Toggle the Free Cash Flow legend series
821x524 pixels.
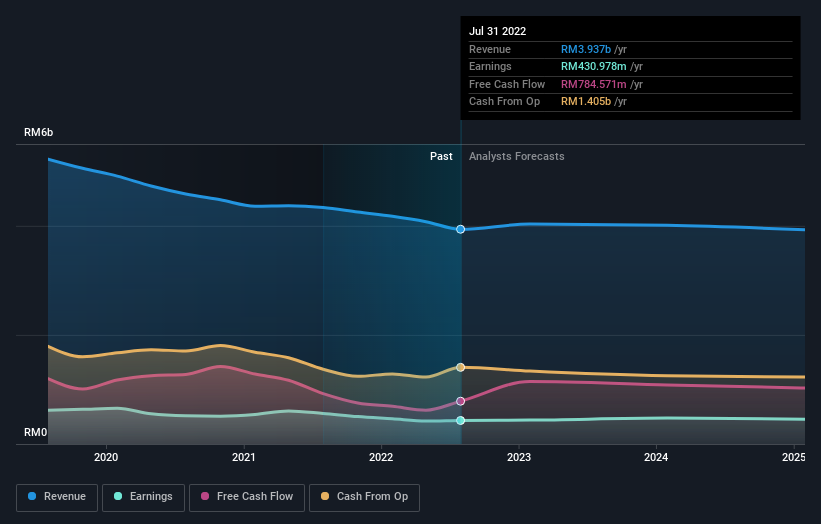(247, 497)
